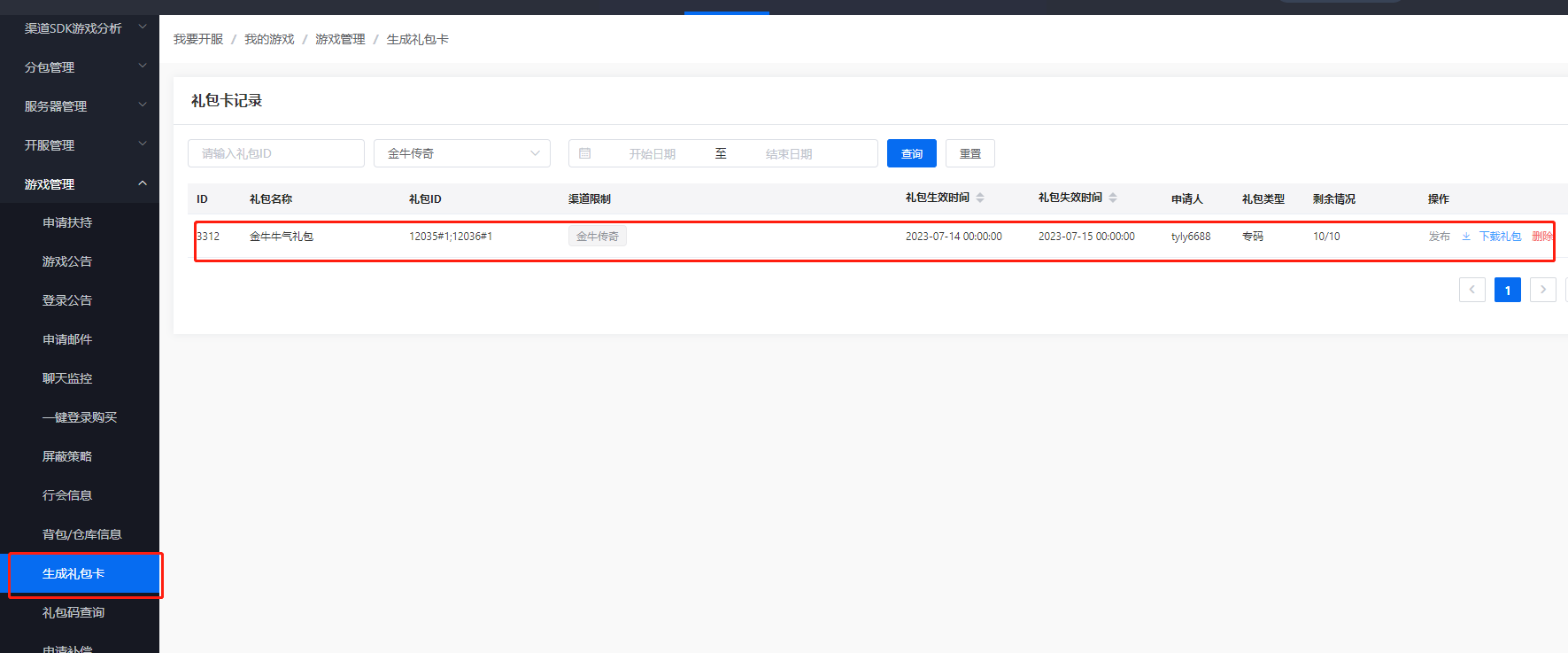Screen dimensions: 1568x653
Task: Click the row ID 3312 cell
Action: coord(208,237)
